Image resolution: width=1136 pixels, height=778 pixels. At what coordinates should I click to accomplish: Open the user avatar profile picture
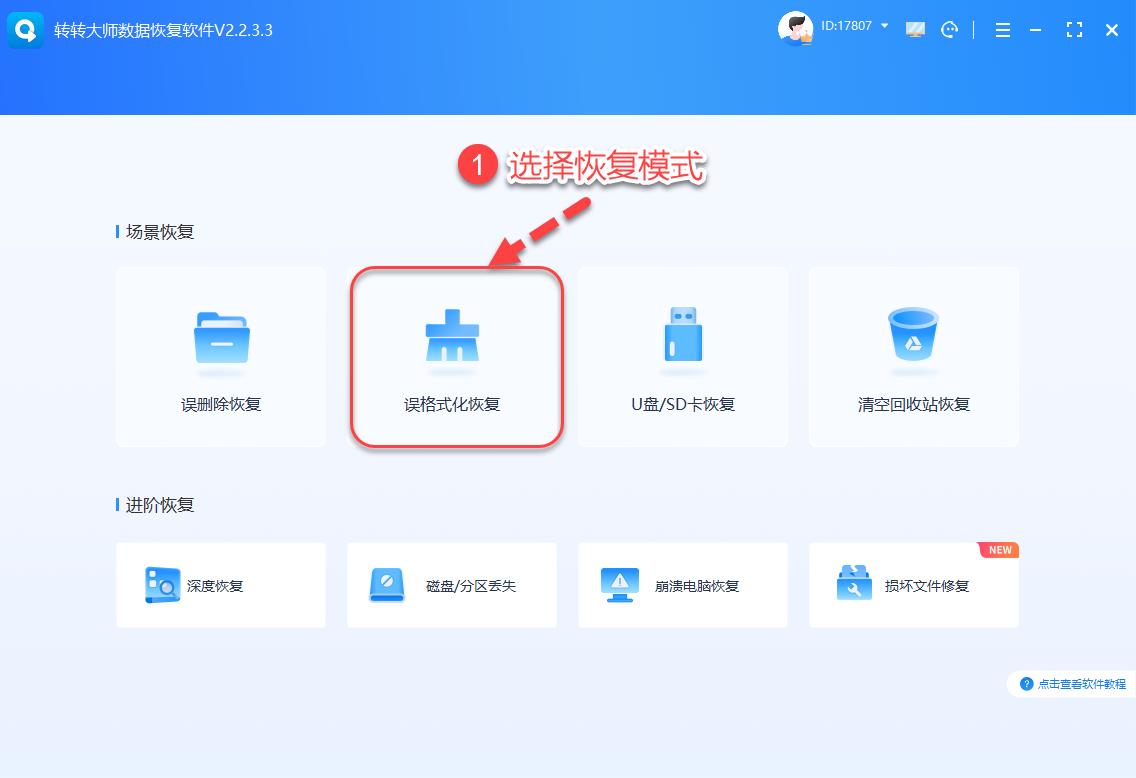[x=795, y=29]
